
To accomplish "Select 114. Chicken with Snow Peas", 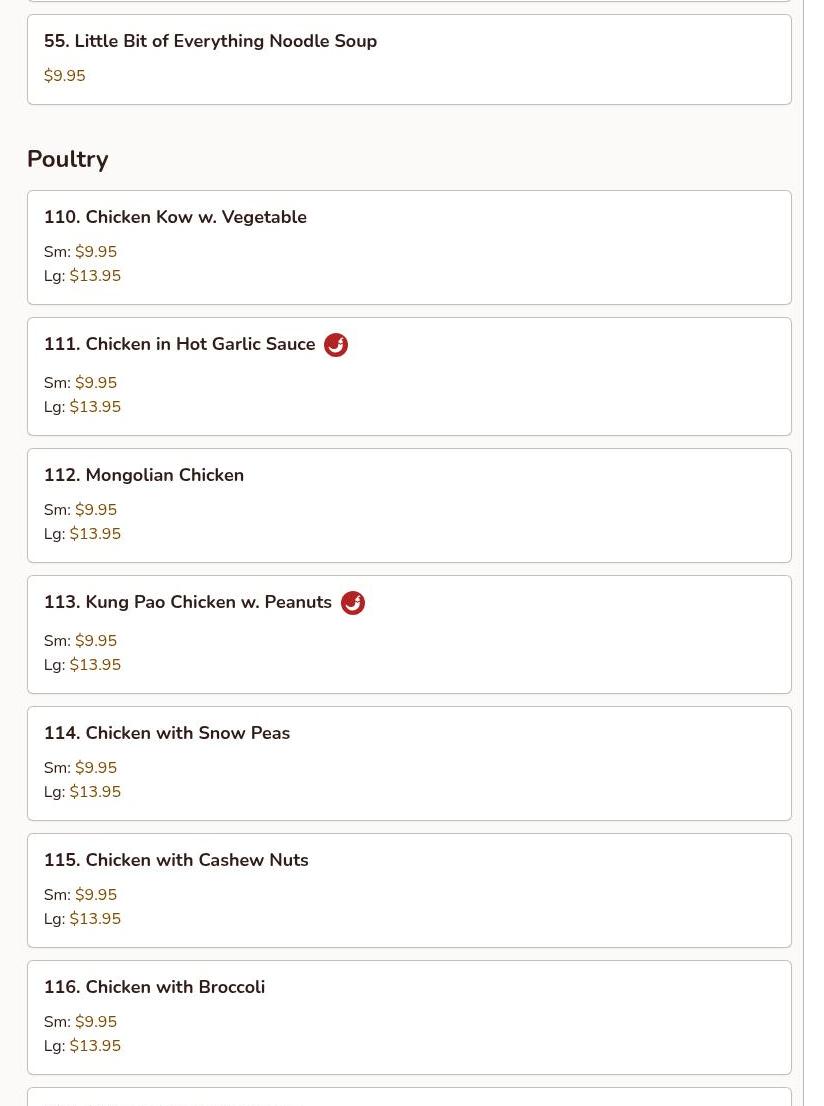I will click(409, 764).
